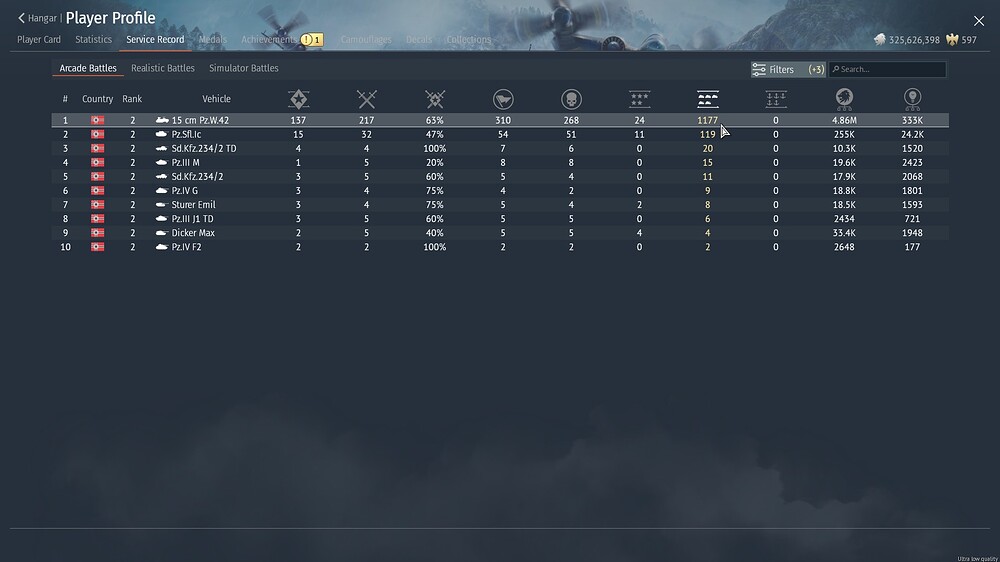Viewport: 1000px width, 562px height.
Task: Switch to Simulator Battles tab
Action: tap(244, 68)
